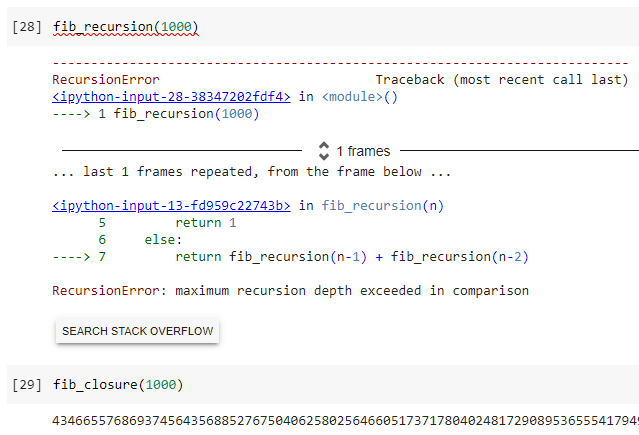Click the up-down chevron beside "1 frames"
Screen dimensions: 639x435
coord(323,151)
